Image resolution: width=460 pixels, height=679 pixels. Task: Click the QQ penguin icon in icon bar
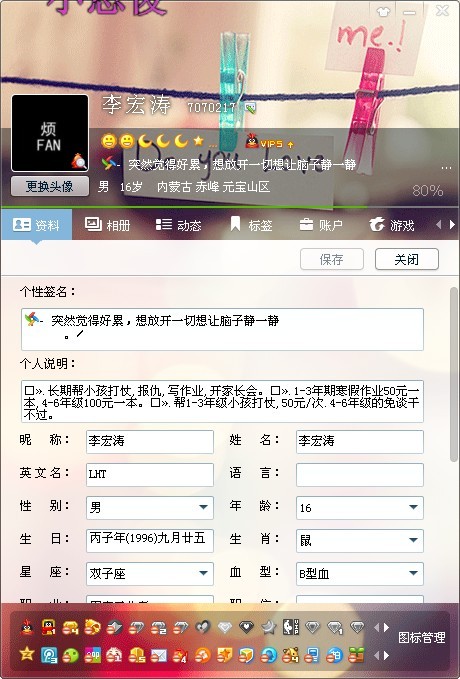click(x=28, y=627)
